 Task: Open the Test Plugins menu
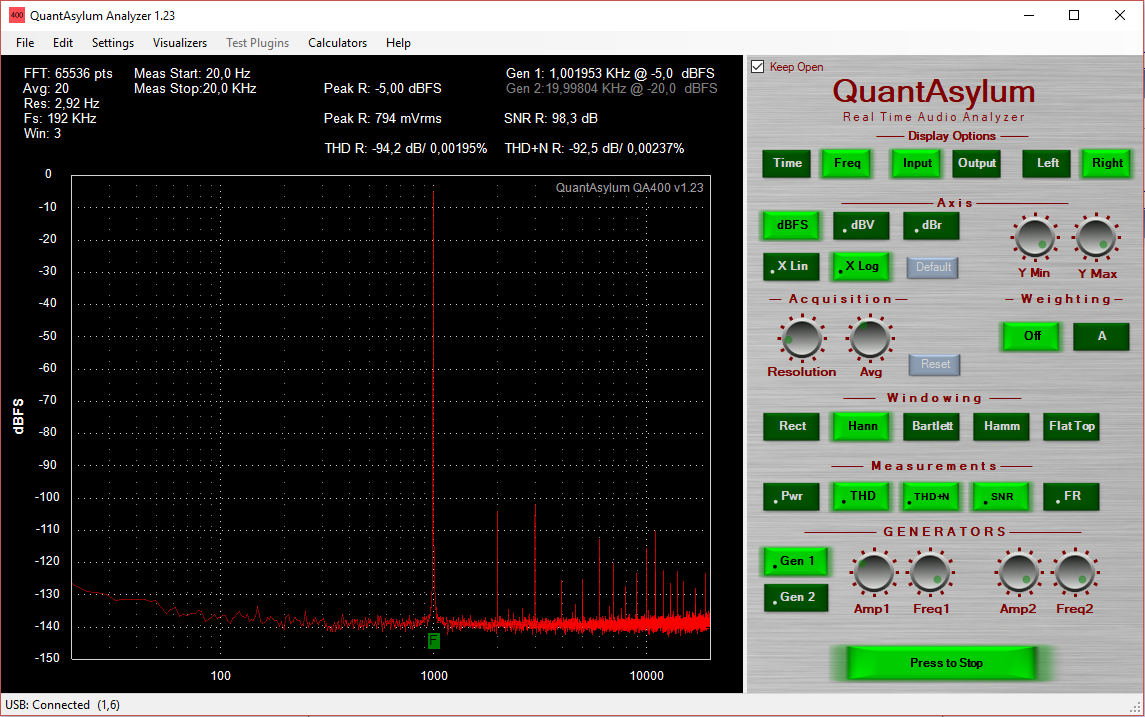point(257,43)
